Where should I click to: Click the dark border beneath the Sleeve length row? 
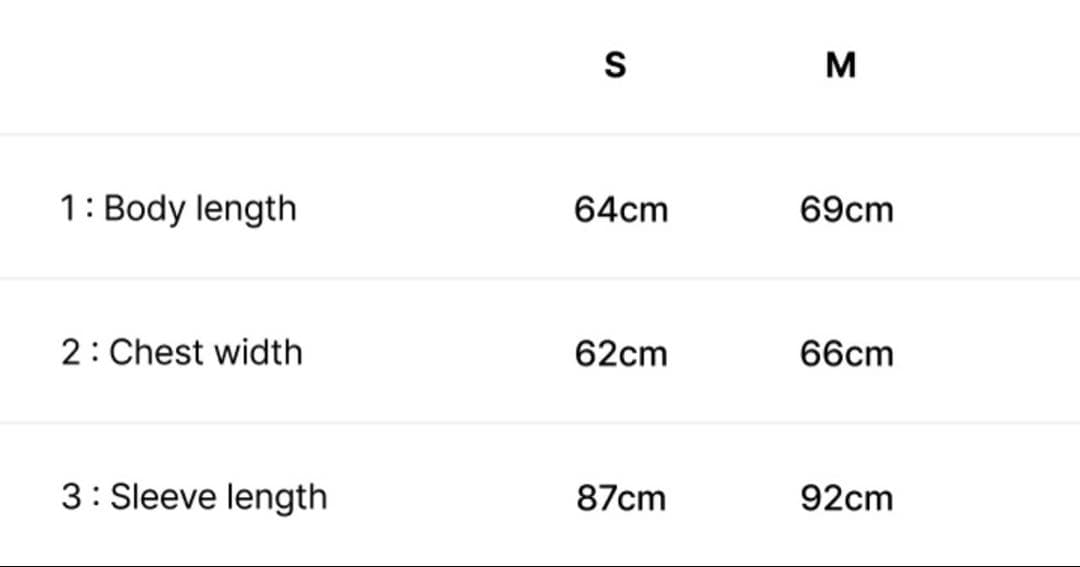(x=540, y=565)
